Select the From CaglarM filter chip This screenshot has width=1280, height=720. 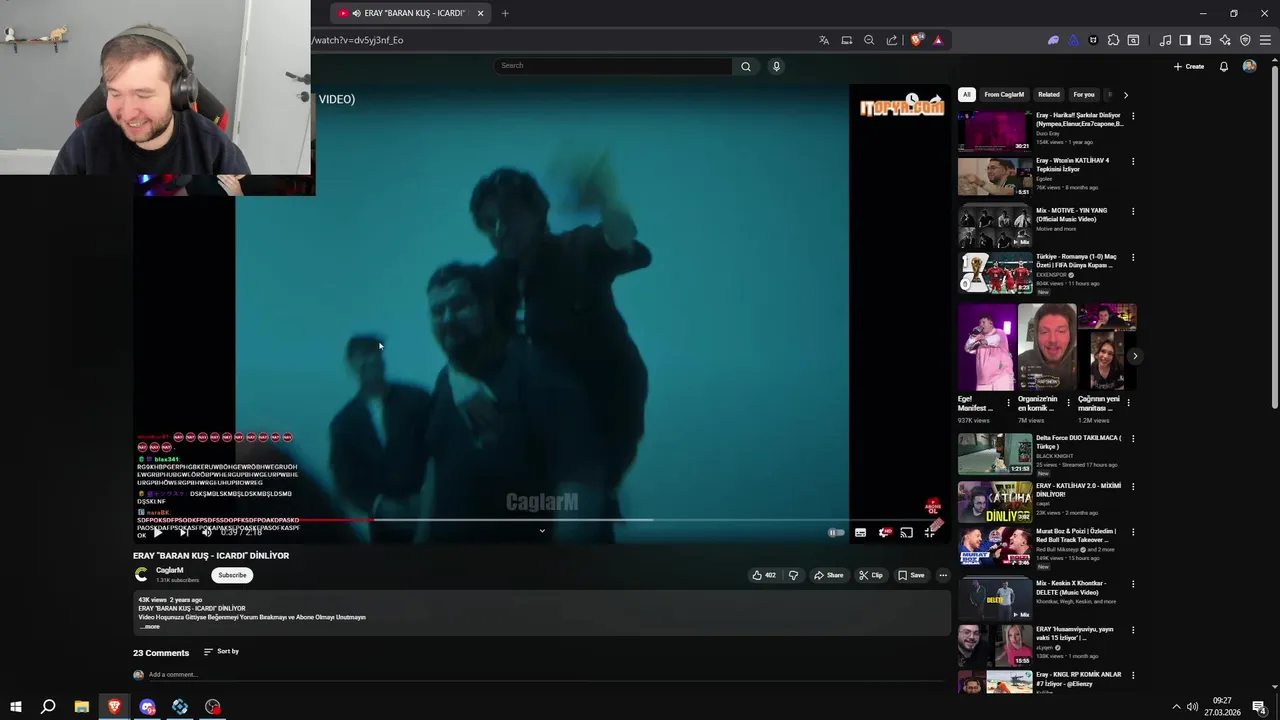pos(1004,95)
